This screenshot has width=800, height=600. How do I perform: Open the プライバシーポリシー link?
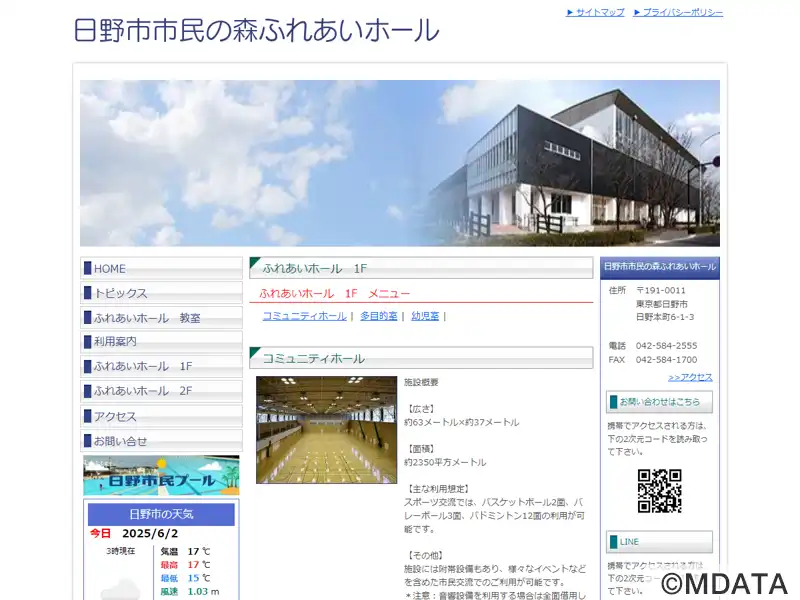point(678,12)
